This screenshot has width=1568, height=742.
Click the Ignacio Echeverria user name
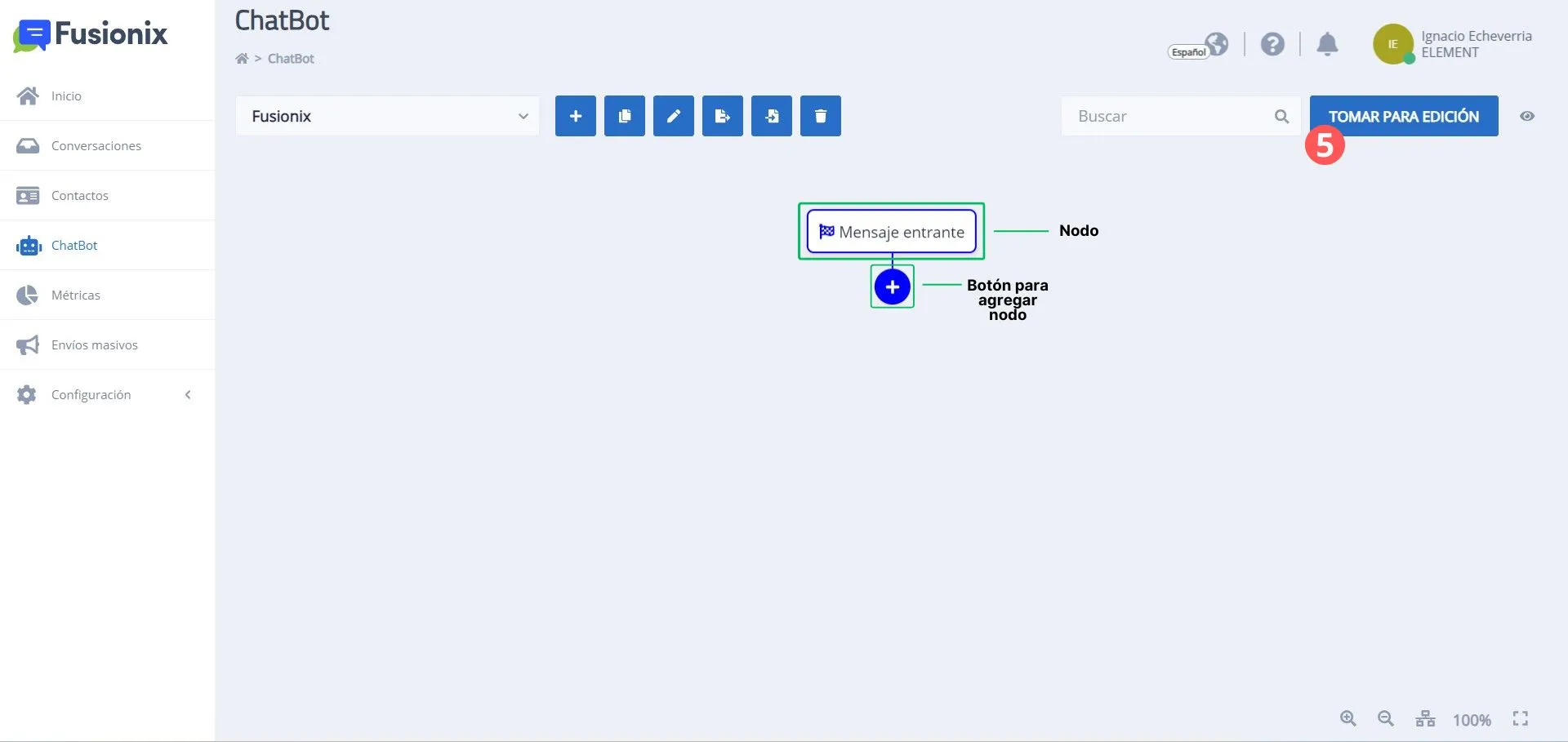click(1477, 36)
